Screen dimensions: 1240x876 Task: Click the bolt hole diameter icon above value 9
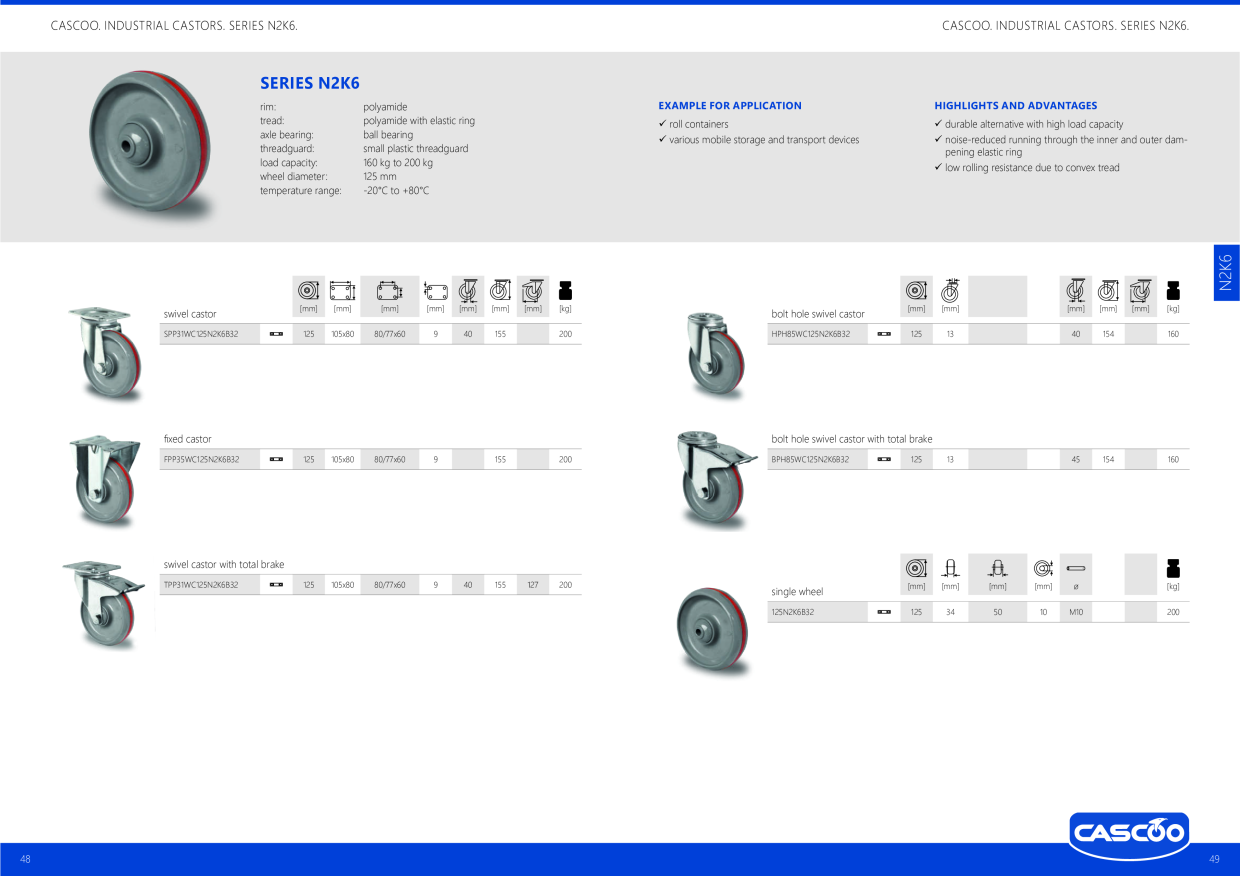[435, 291]
